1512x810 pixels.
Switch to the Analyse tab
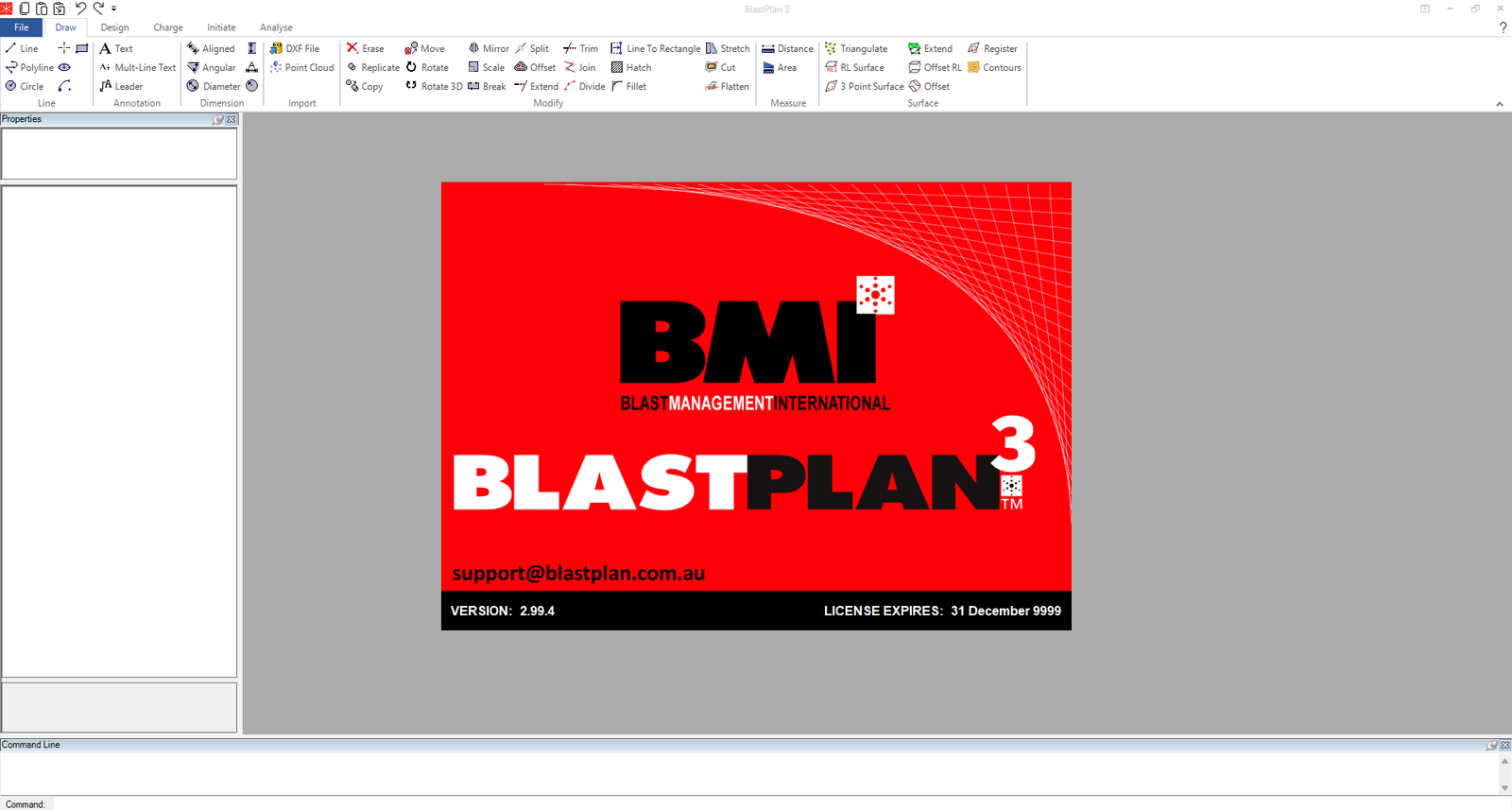point(276,27)
